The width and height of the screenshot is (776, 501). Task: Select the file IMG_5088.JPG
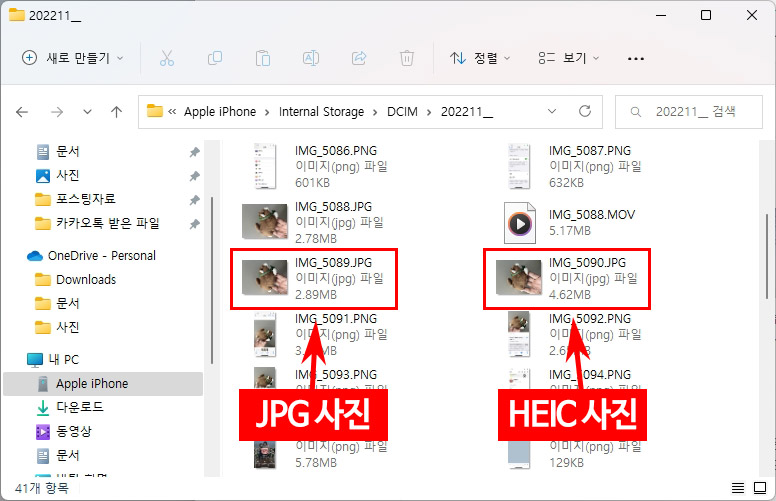tap(334, 206)
